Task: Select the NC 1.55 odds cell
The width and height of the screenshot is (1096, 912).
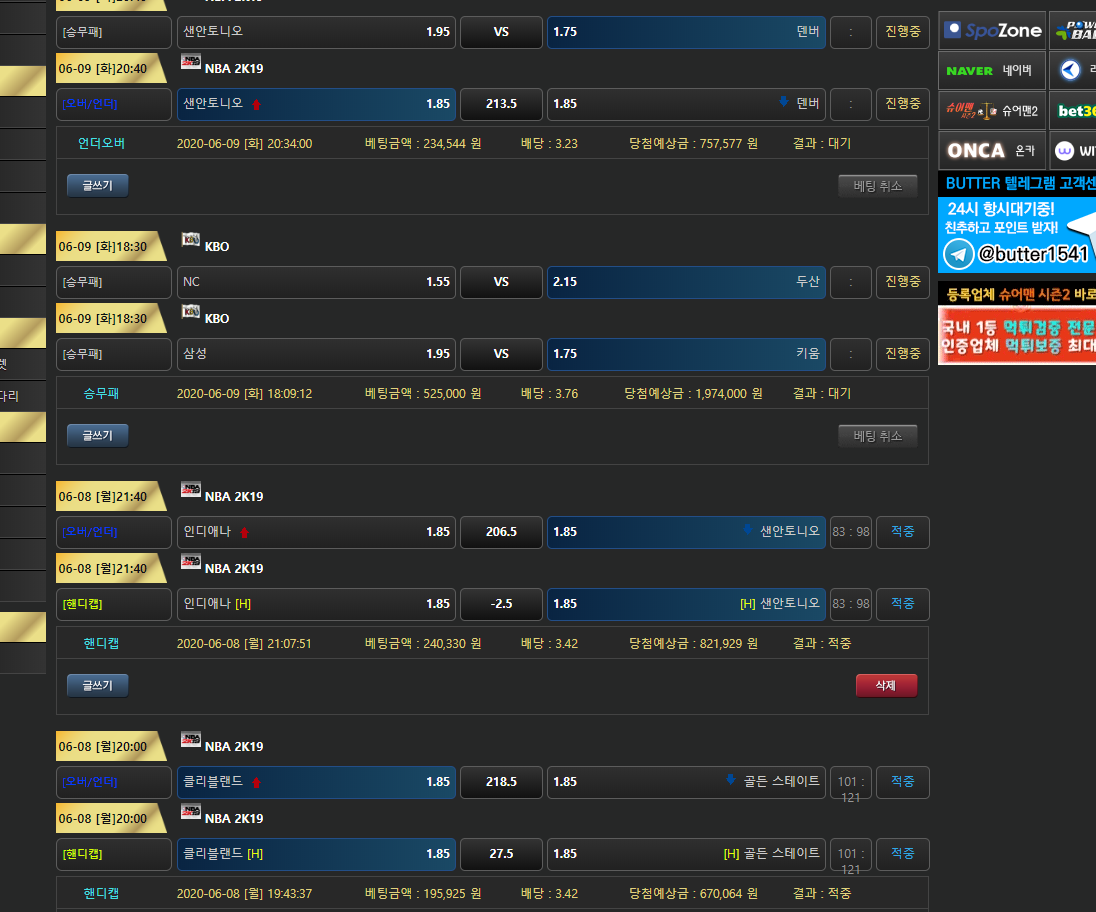Action: pyautogui.click(x=316, y=282)
